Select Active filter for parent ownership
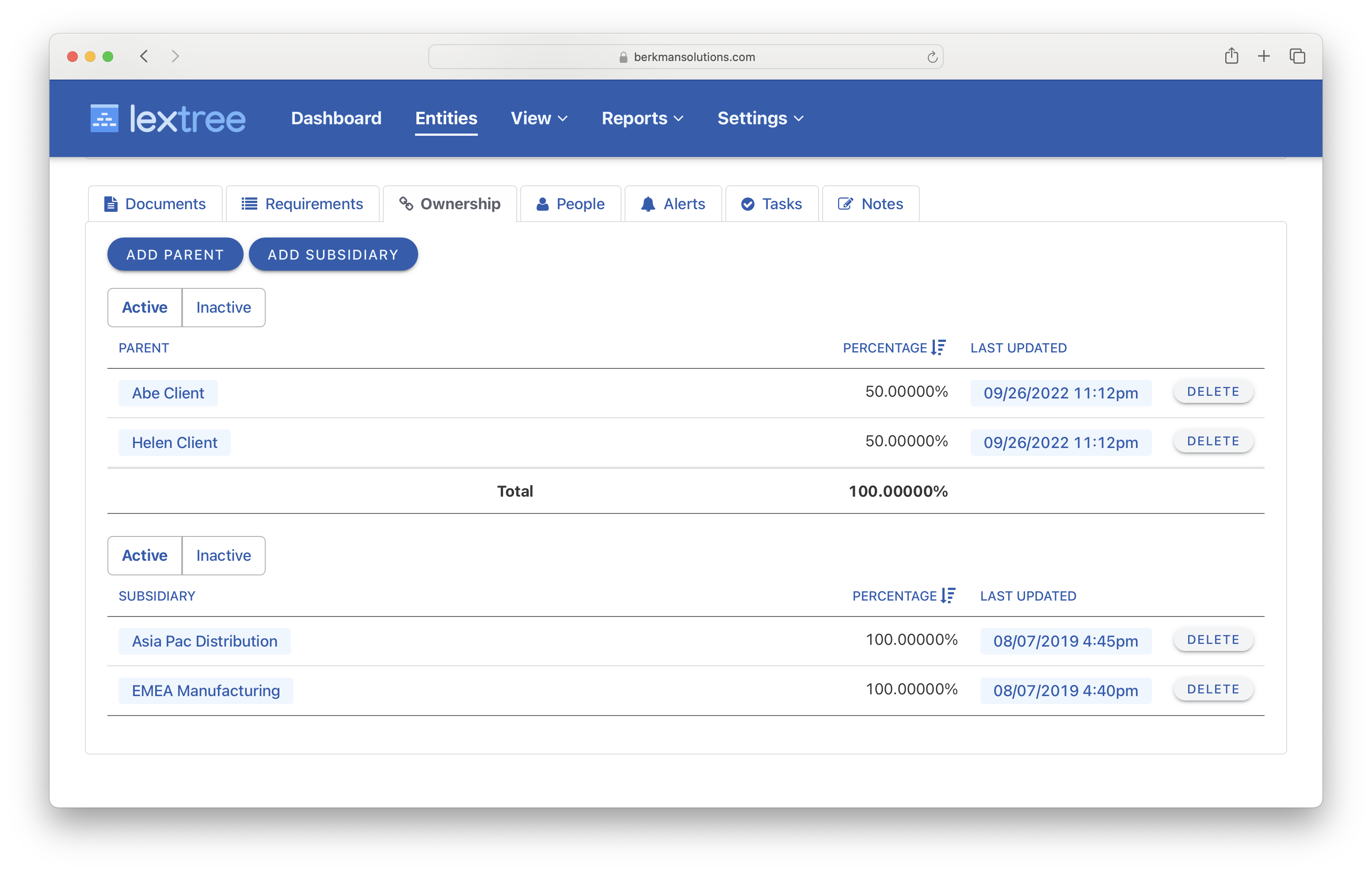This screenshot has height=873, width=1372. 144,307
